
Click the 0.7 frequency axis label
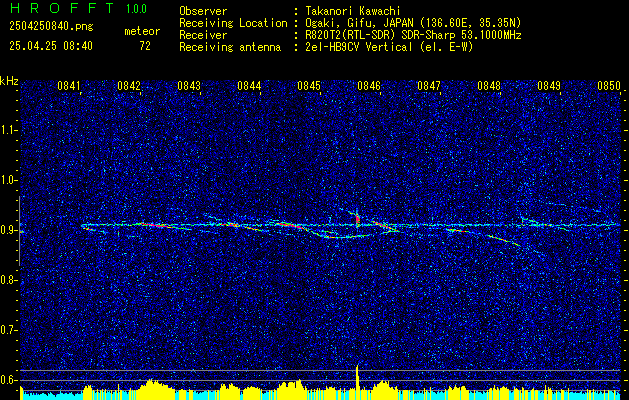pos(8,330)
